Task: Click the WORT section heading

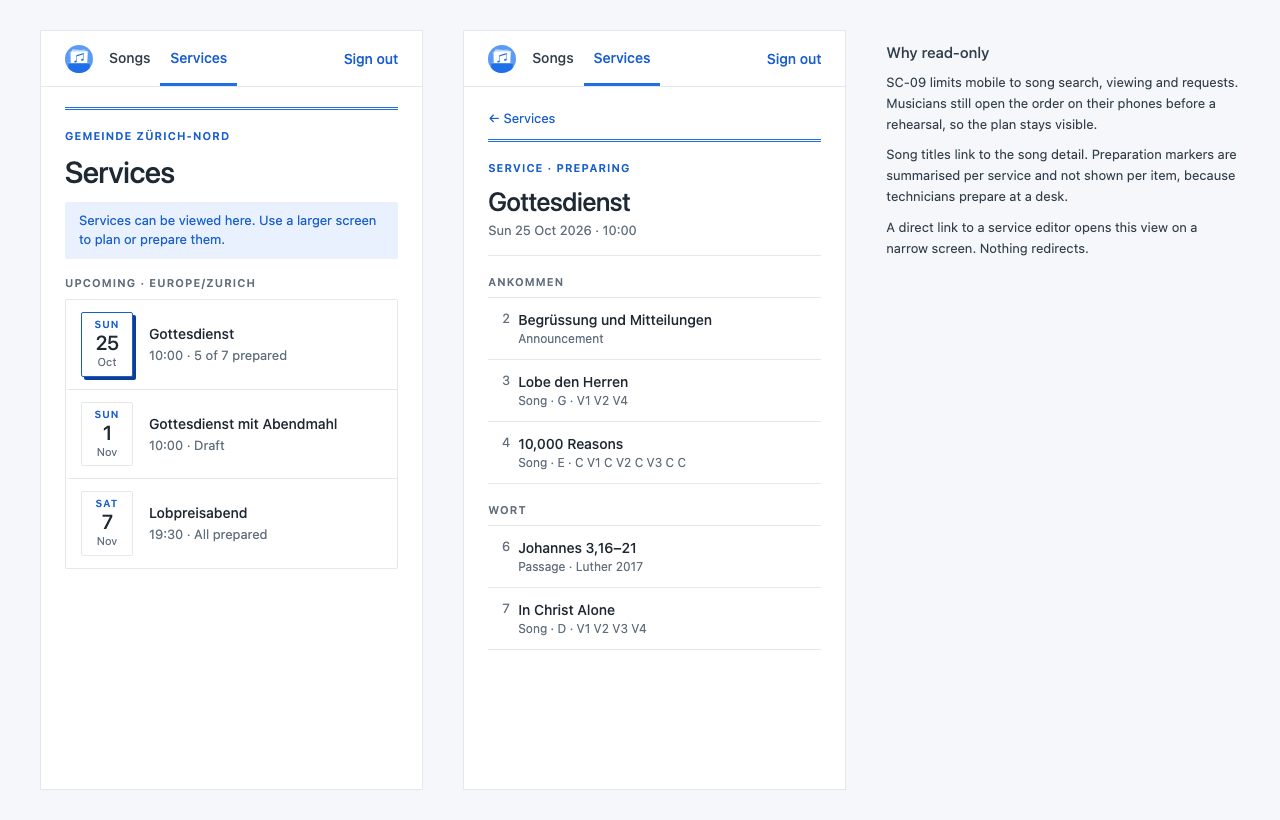Action: pos(507,510)
